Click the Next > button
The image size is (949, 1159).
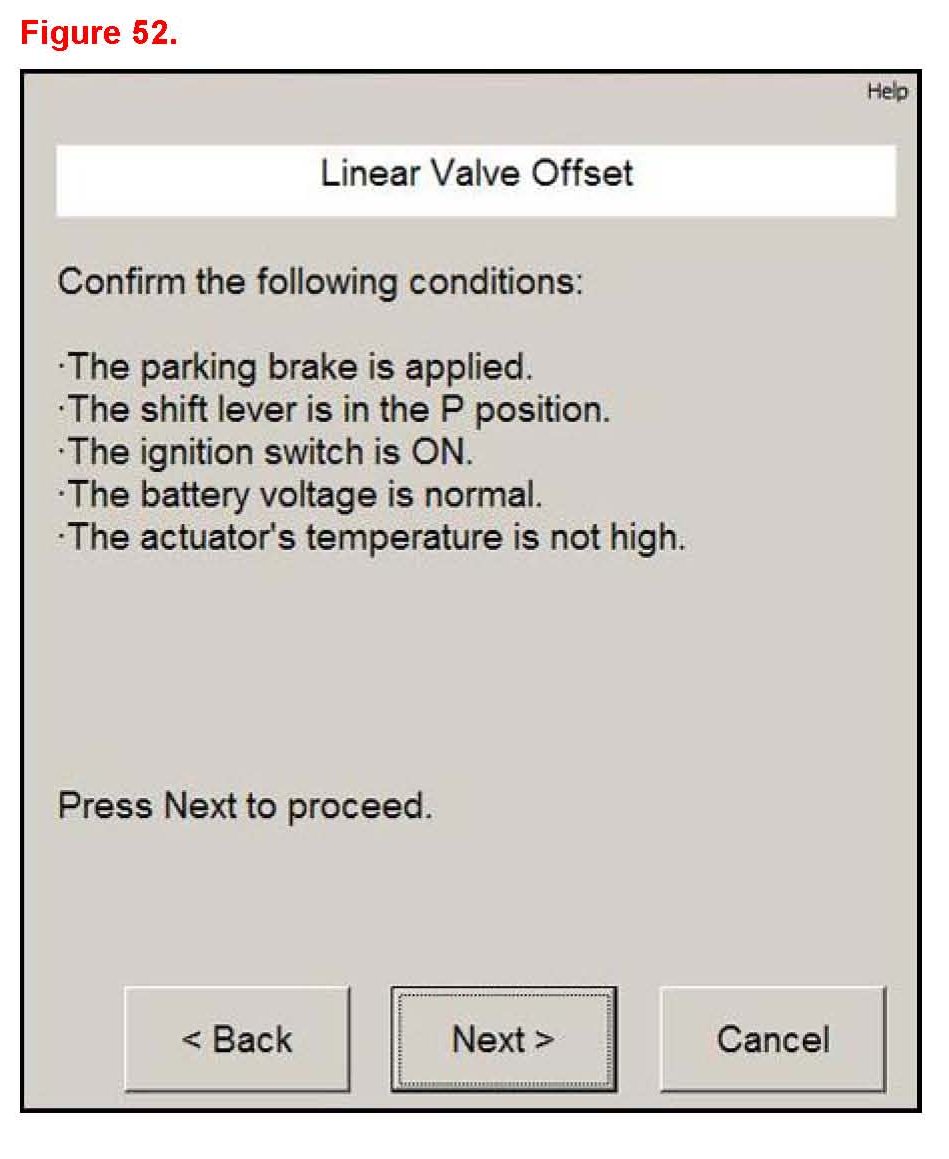[x=503, y=1039]
